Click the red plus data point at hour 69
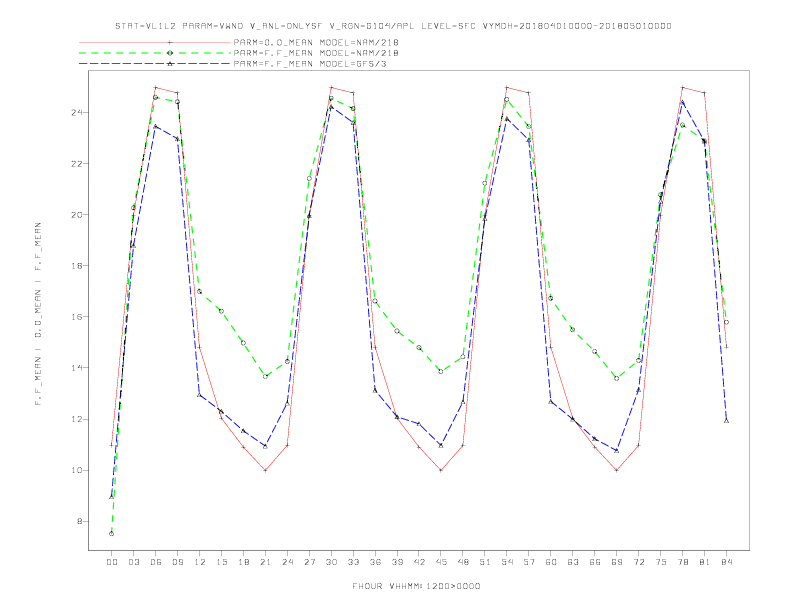This screenshot has width=792, height=612. (x=617, y=470)
